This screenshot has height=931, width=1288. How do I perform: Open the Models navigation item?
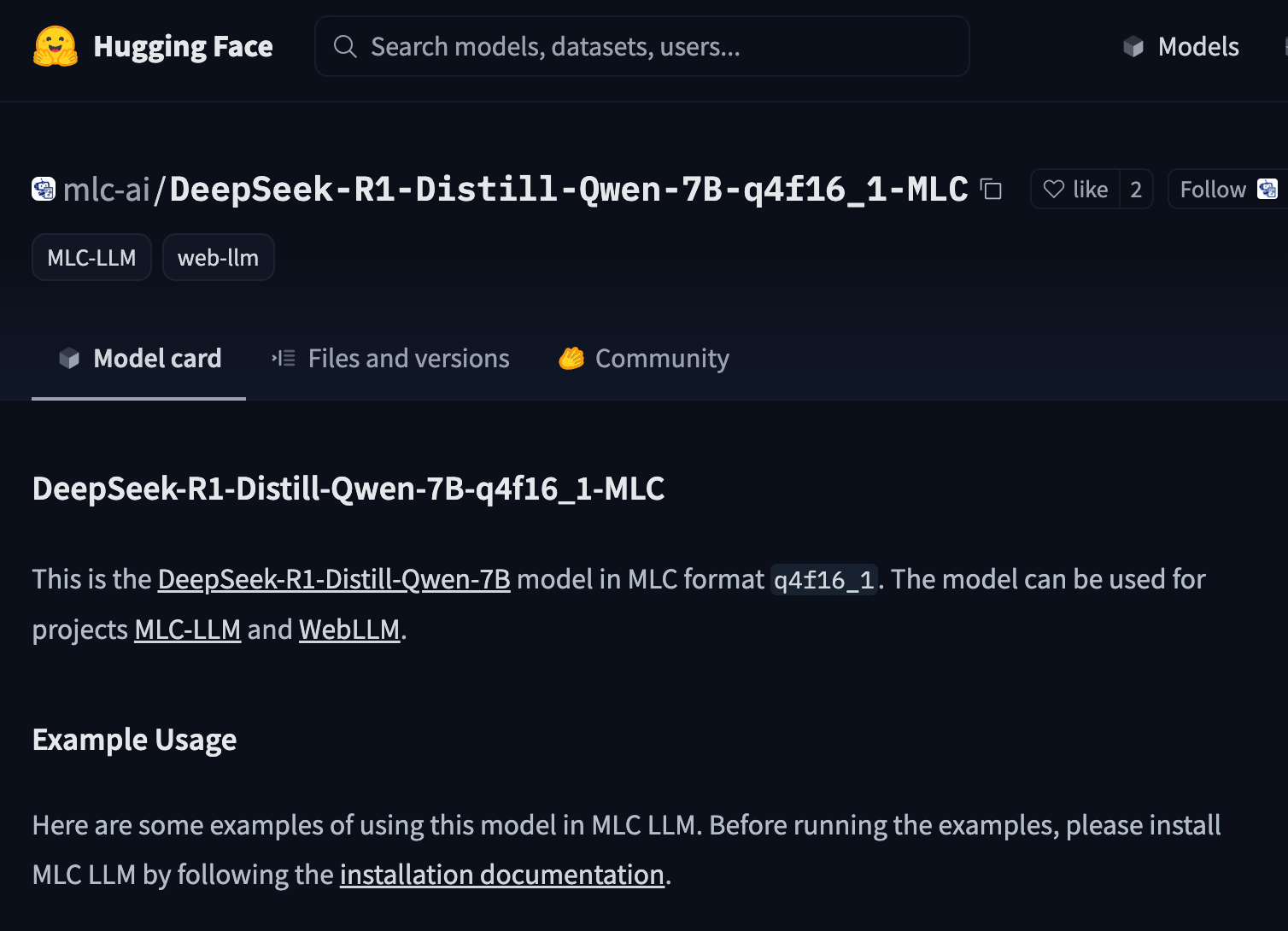pos(1181,46)
